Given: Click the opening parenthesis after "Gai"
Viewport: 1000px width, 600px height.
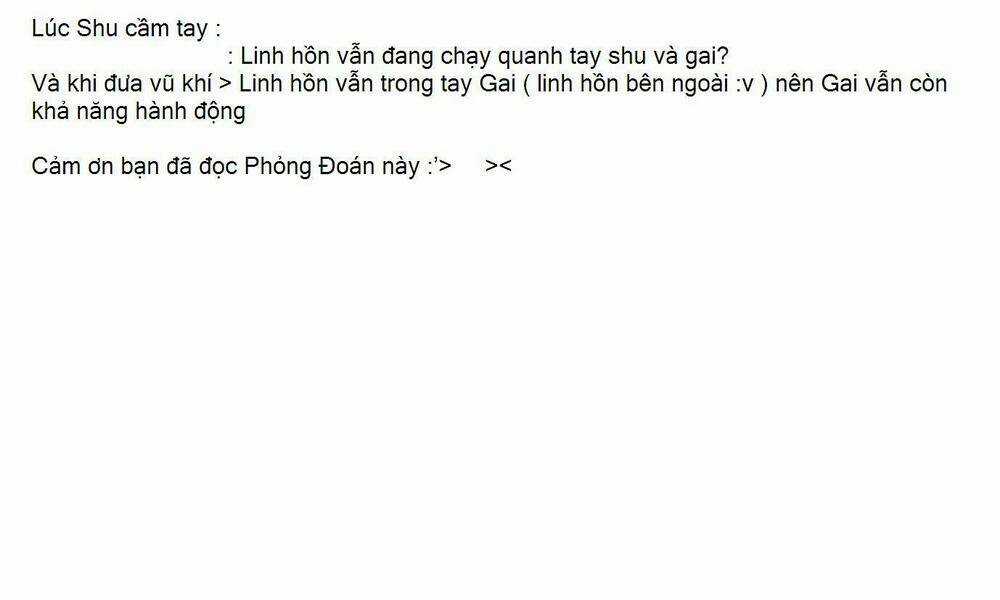Looking at the screenshot, I should (x=526, y=85).
